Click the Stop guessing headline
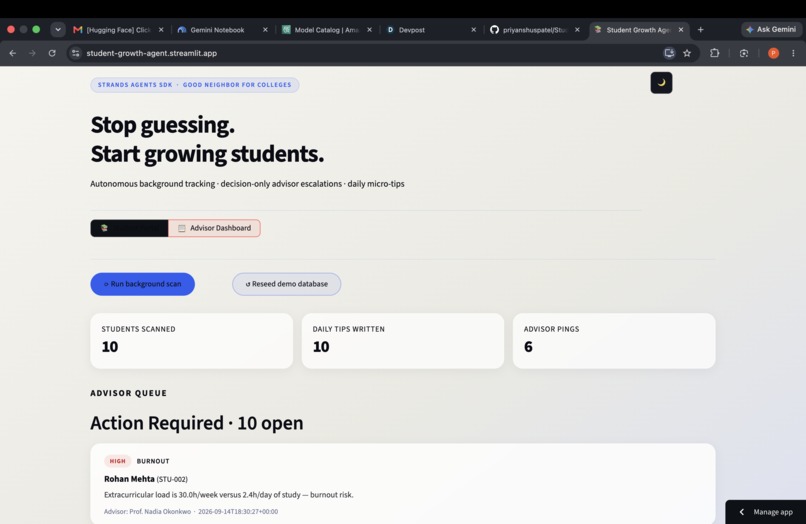 (x=162, y=125)
